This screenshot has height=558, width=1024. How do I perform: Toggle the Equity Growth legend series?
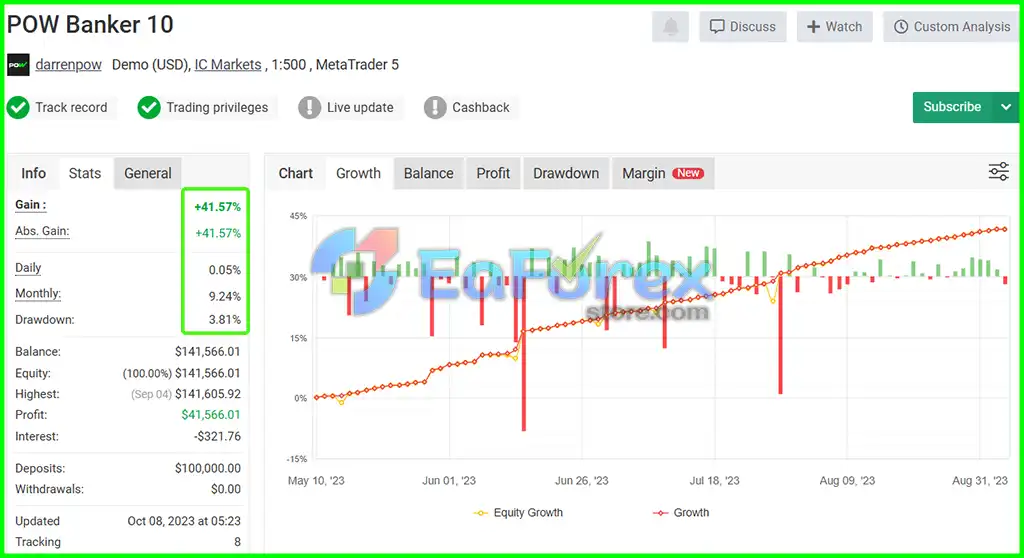point(519,513)
